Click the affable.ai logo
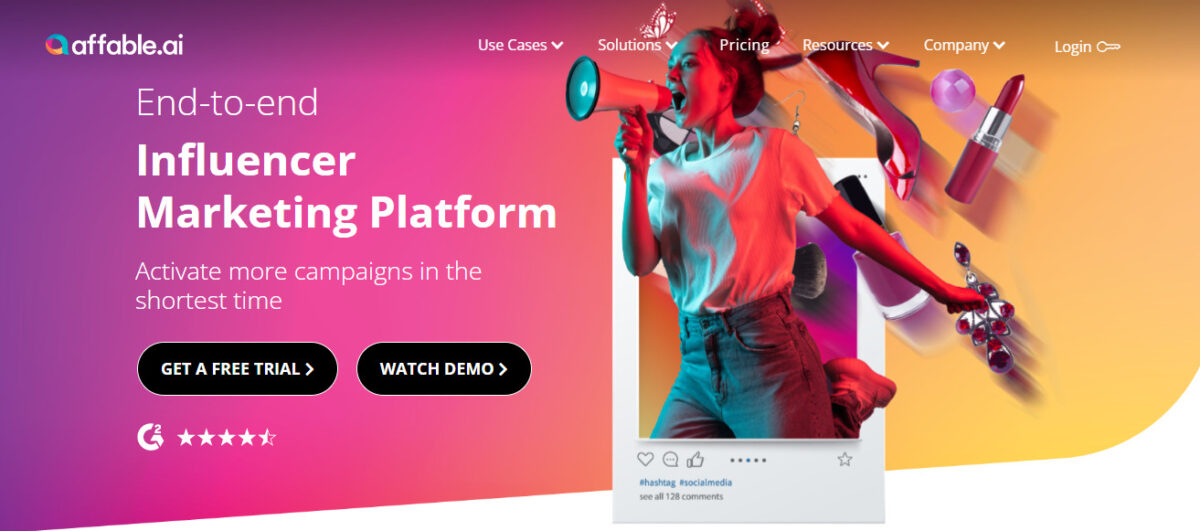Image resolution: width=1200 pixels, height=531 pixels. (114, 44)
